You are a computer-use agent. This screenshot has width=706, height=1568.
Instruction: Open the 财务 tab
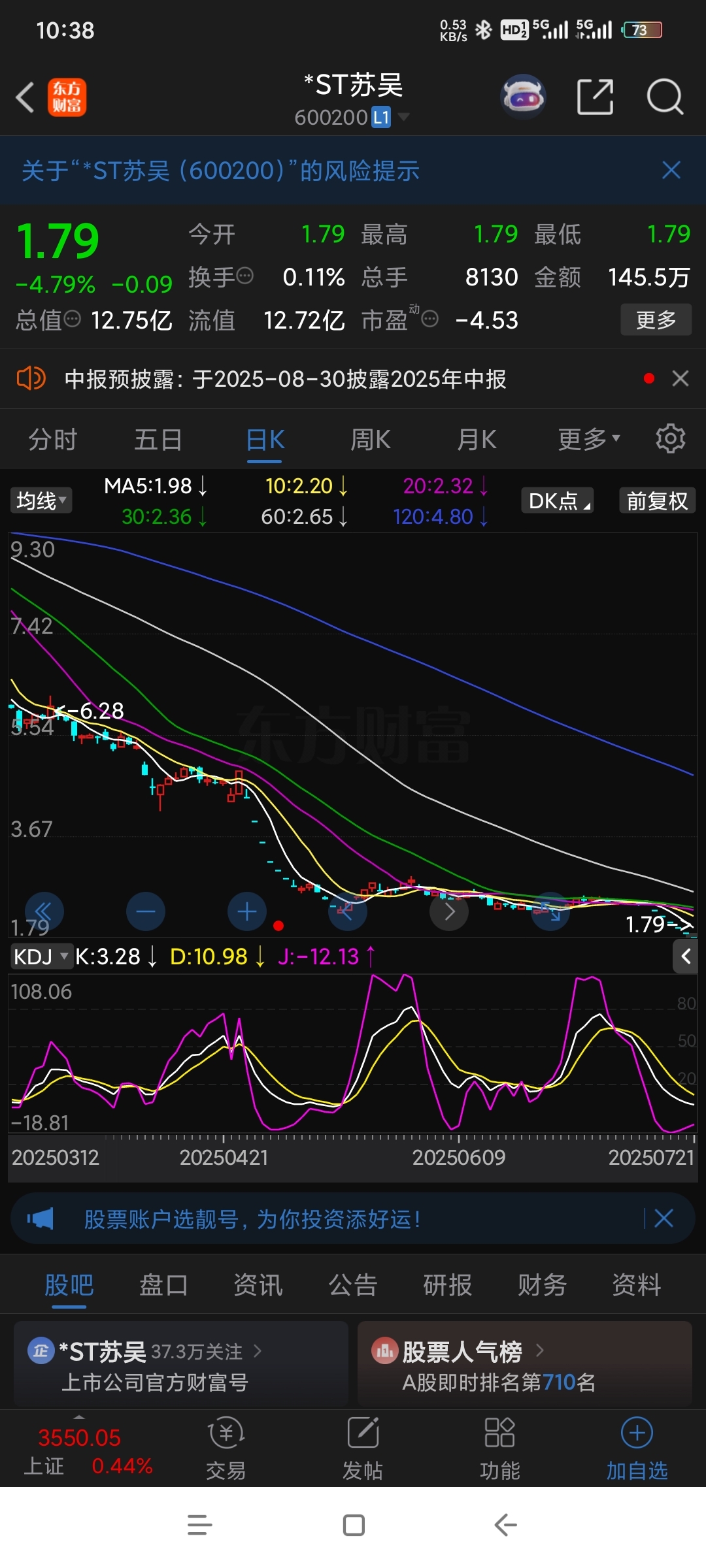pyautogui.click(x=542, y=1284)
